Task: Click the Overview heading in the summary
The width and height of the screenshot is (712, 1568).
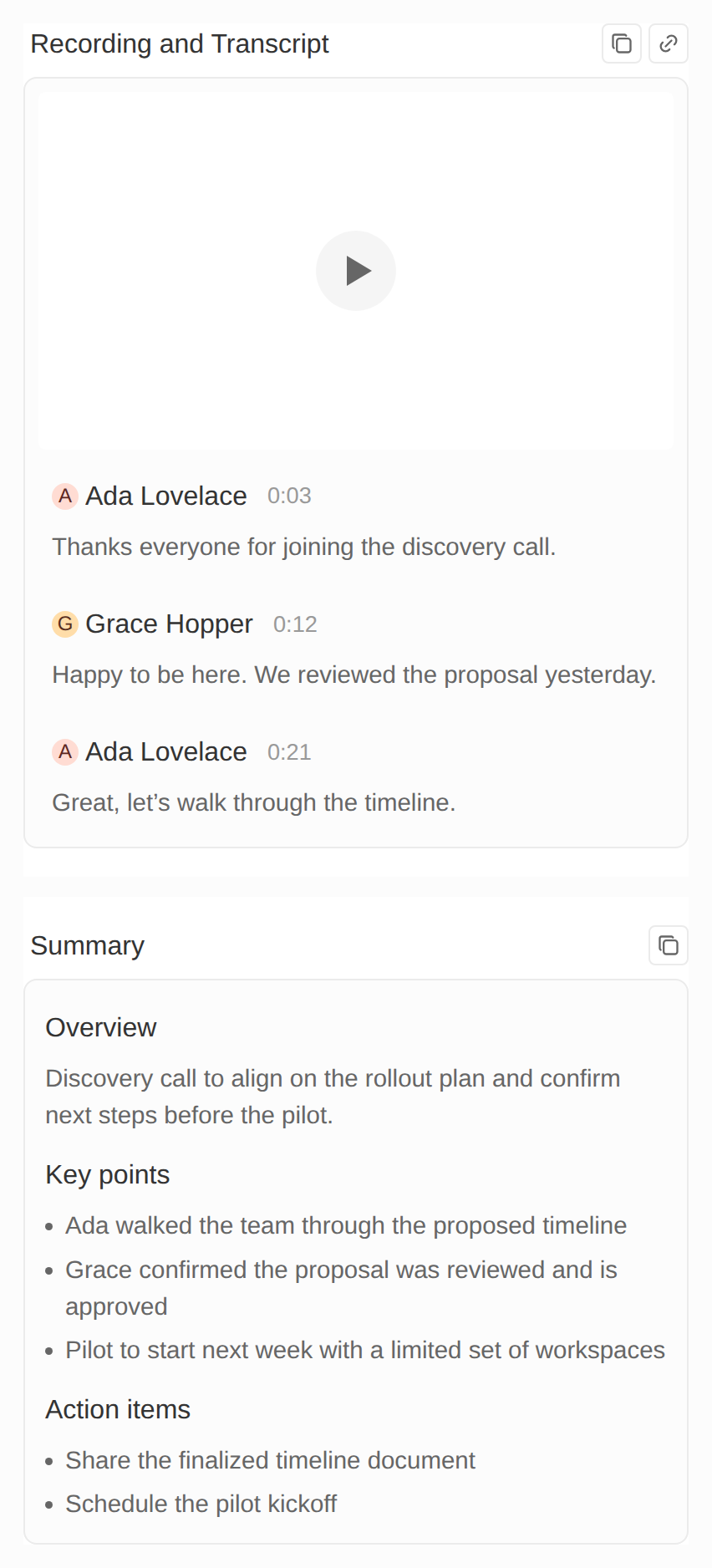Action: (x=101, y=1027)
